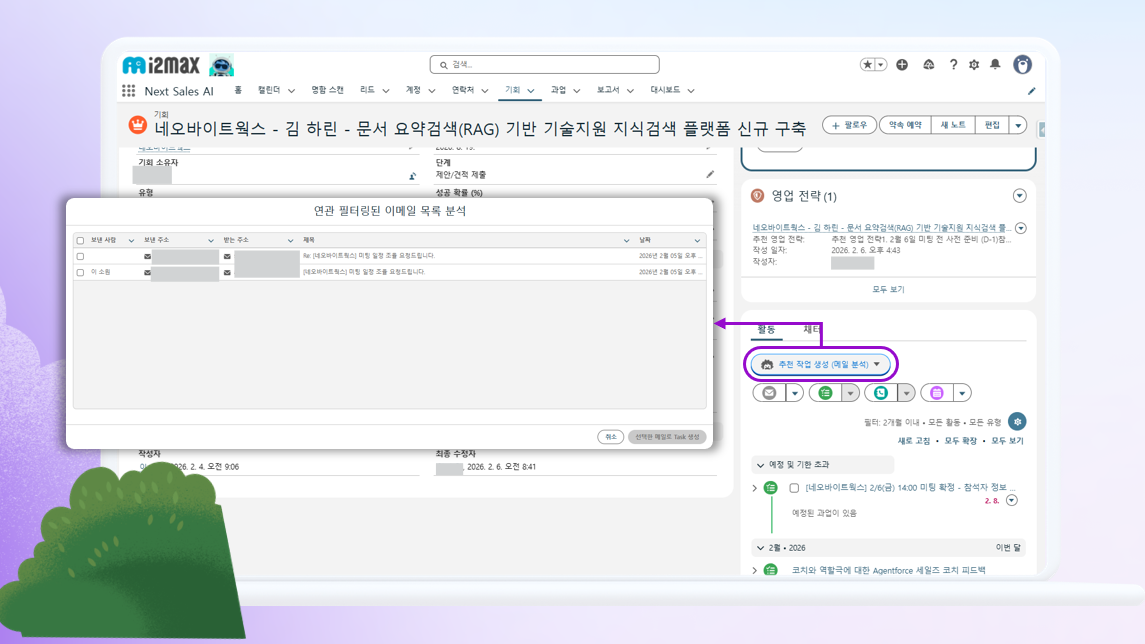Open the 명함 스캔 navigation tab
The width and height of the screenshot is (1145, 644).
tap(327, 90)
